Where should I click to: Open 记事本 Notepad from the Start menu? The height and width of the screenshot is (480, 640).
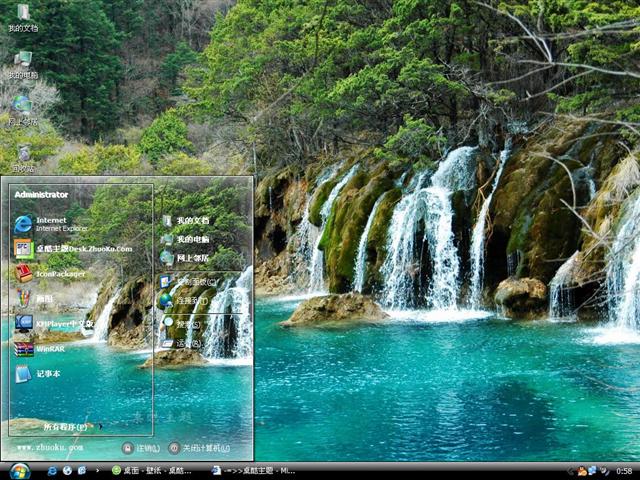tap(38, 374)
